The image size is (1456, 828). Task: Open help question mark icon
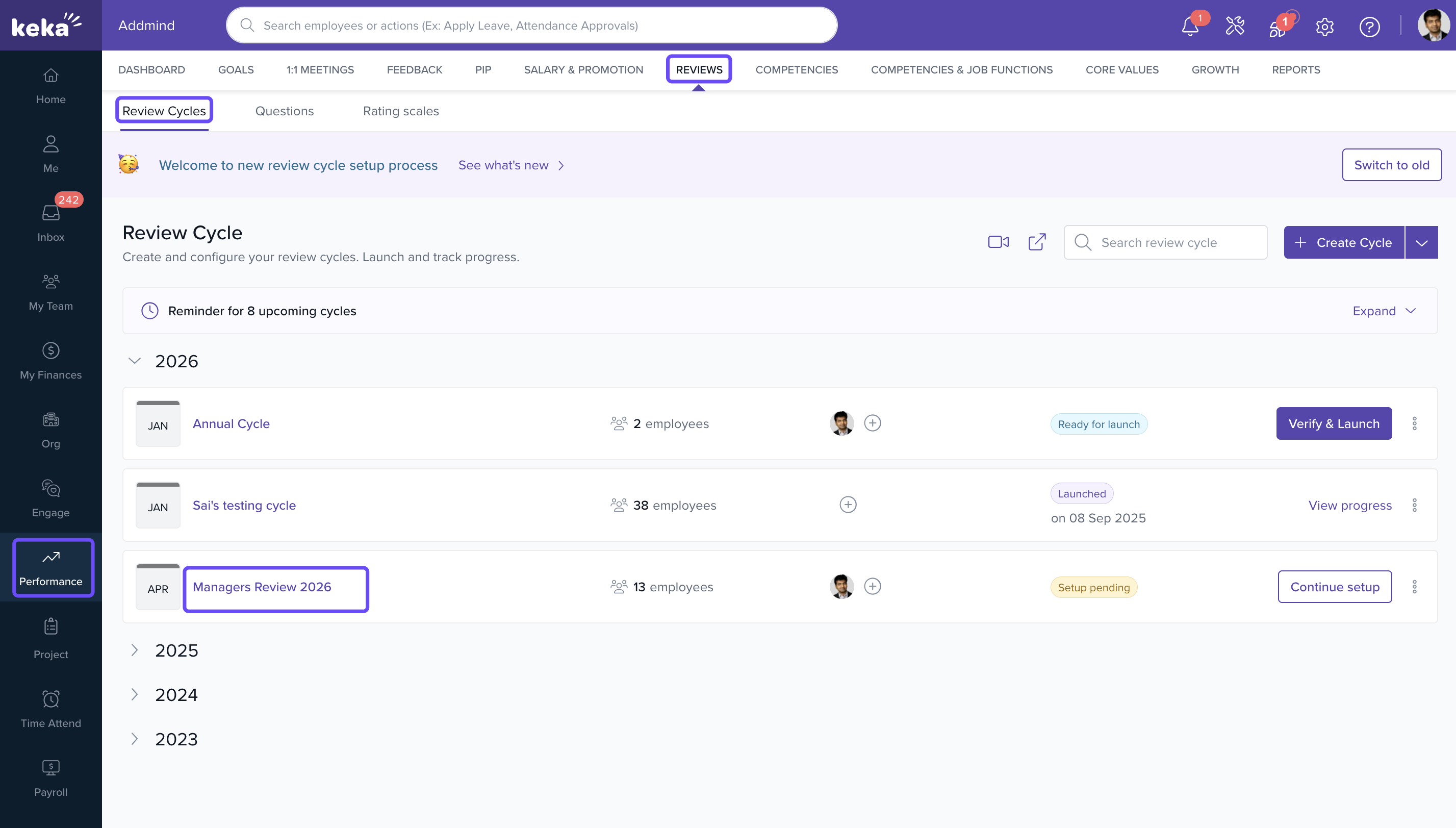coord(1369,26)
